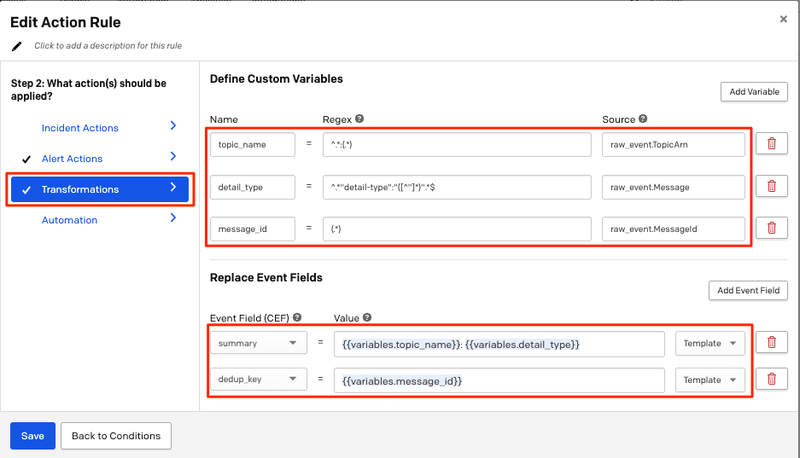Open the dedup_key event field dropdown
The image size is (800, 458).
(259, 379)
